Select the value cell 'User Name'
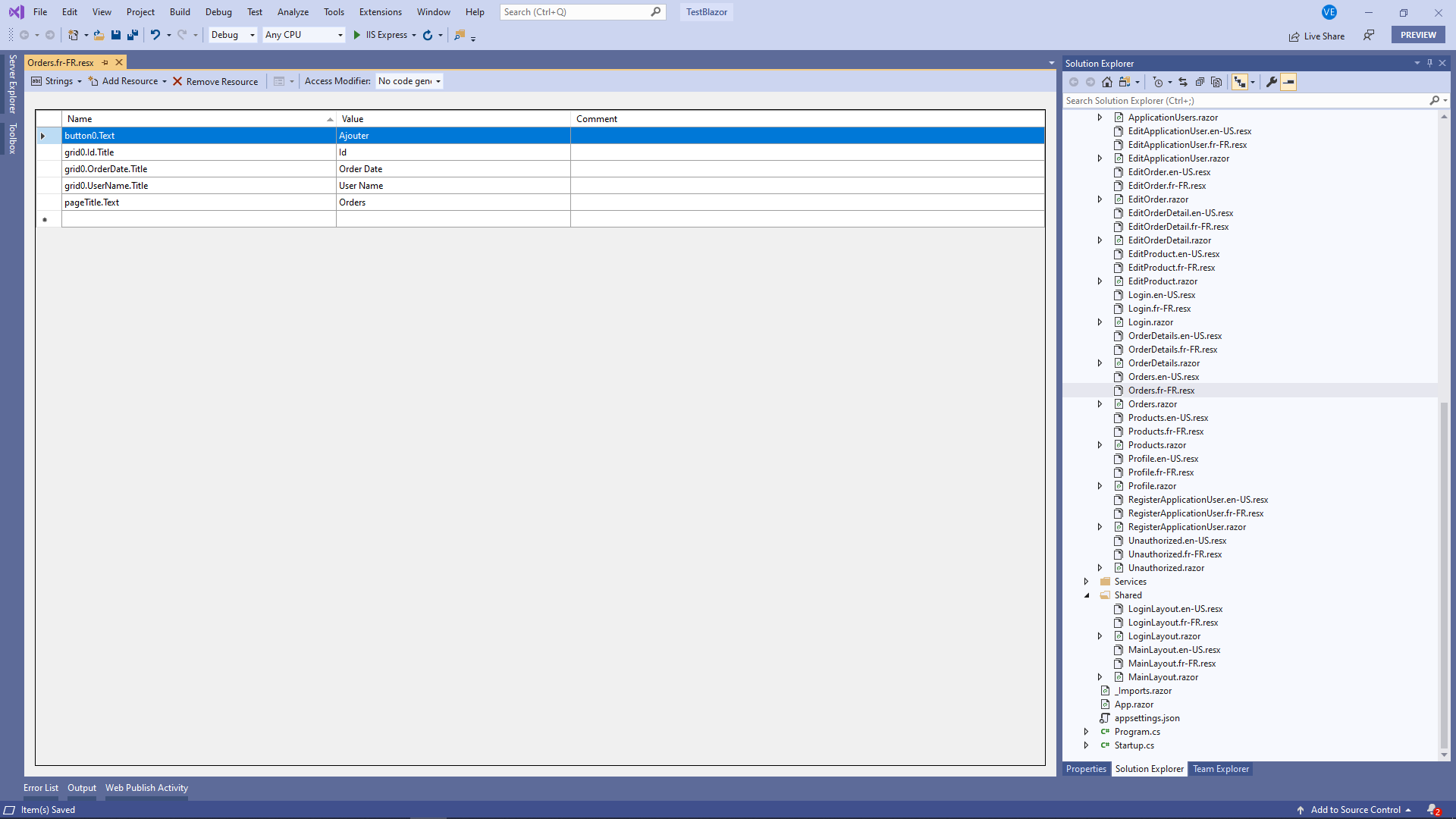Image resolution: width=1456 pixels, height=819 pixels. tap(453, 186)
